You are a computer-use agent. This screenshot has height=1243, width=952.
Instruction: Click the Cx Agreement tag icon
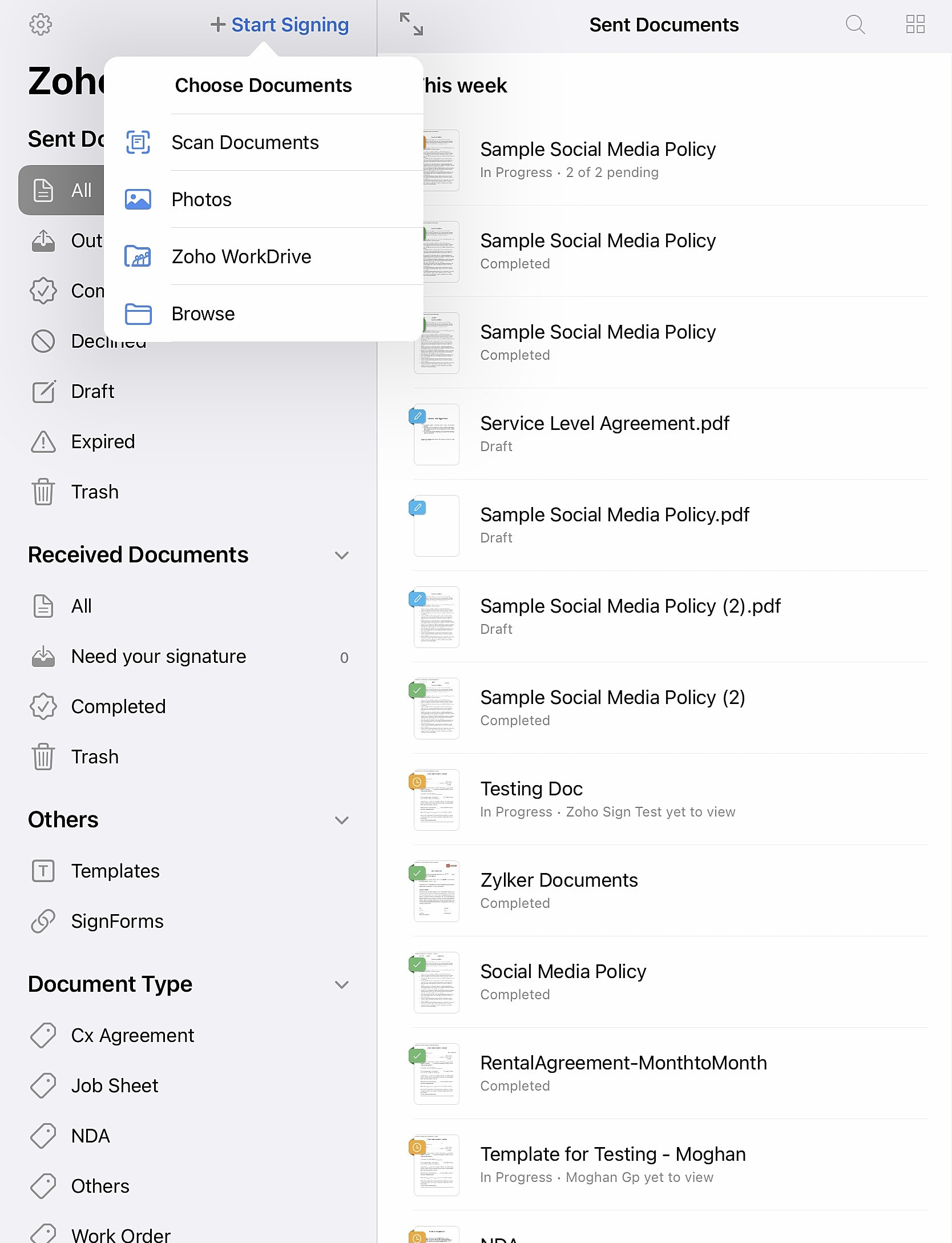pos(43,1035)
